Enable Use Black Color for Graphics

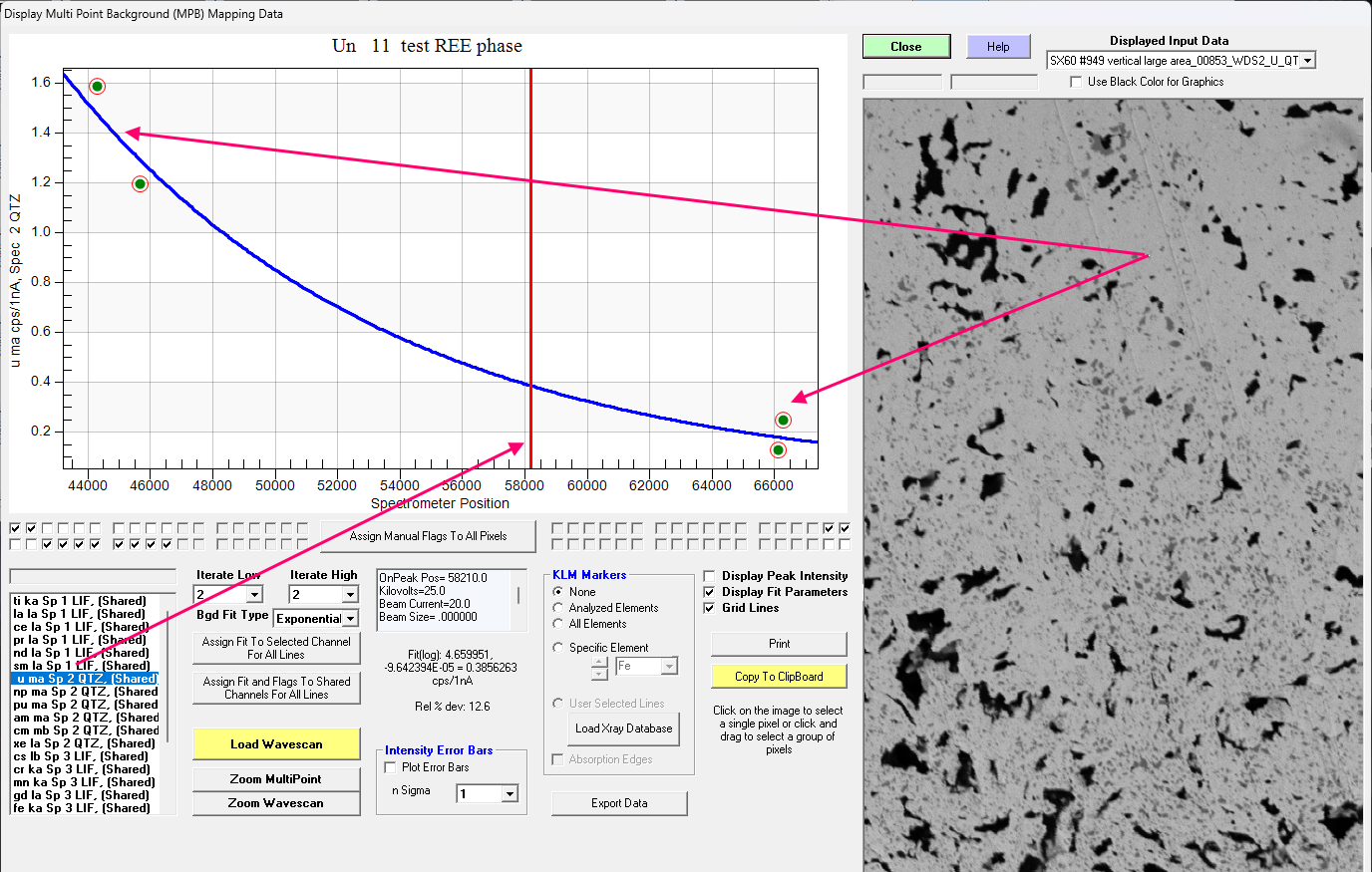point(1076,82)
